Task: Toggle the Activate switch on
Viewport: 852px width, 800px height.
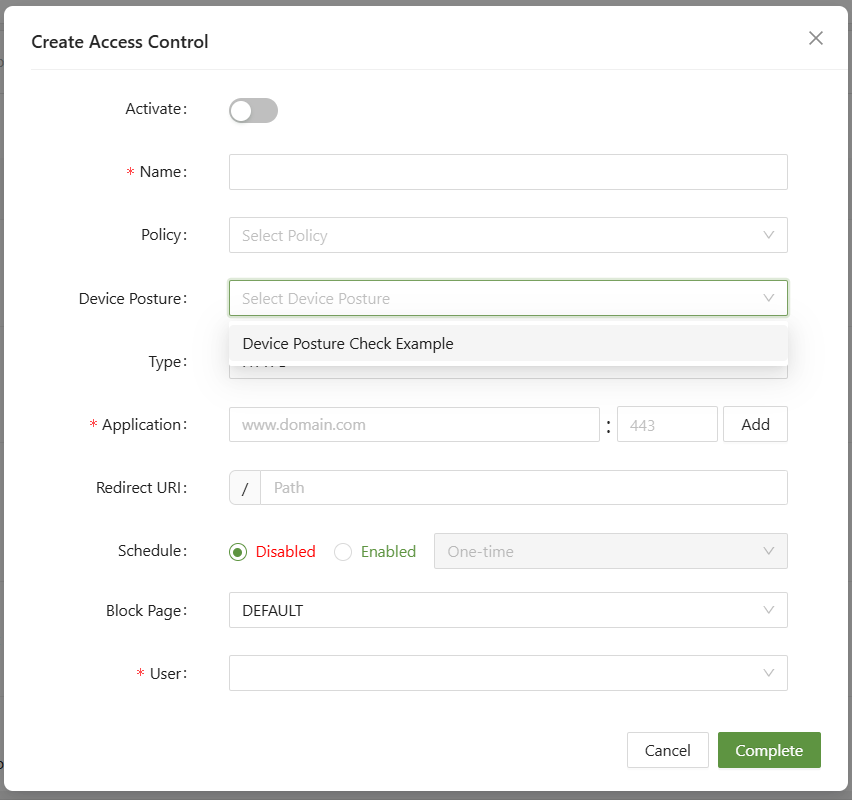Action: [x=253, y=110]
